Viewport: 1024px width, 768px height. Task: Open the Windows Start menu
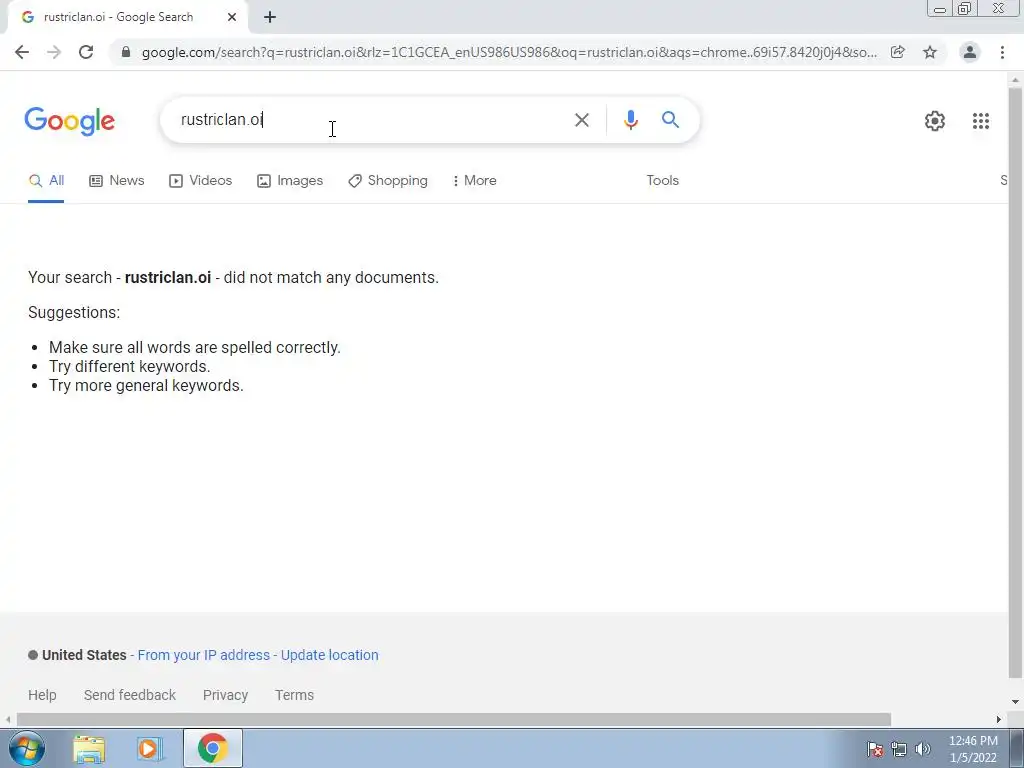coord(26,748)
